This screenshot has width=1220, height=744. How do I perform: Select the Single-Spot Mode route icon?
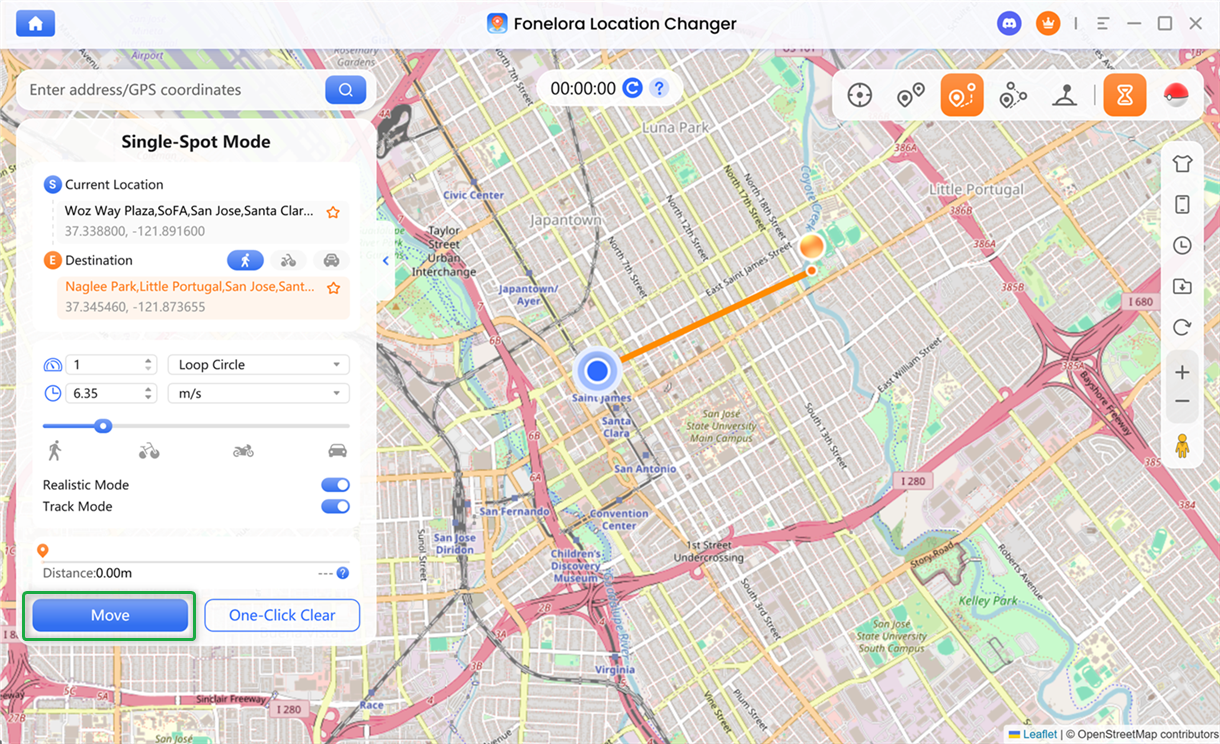click(x=962, y=96)
